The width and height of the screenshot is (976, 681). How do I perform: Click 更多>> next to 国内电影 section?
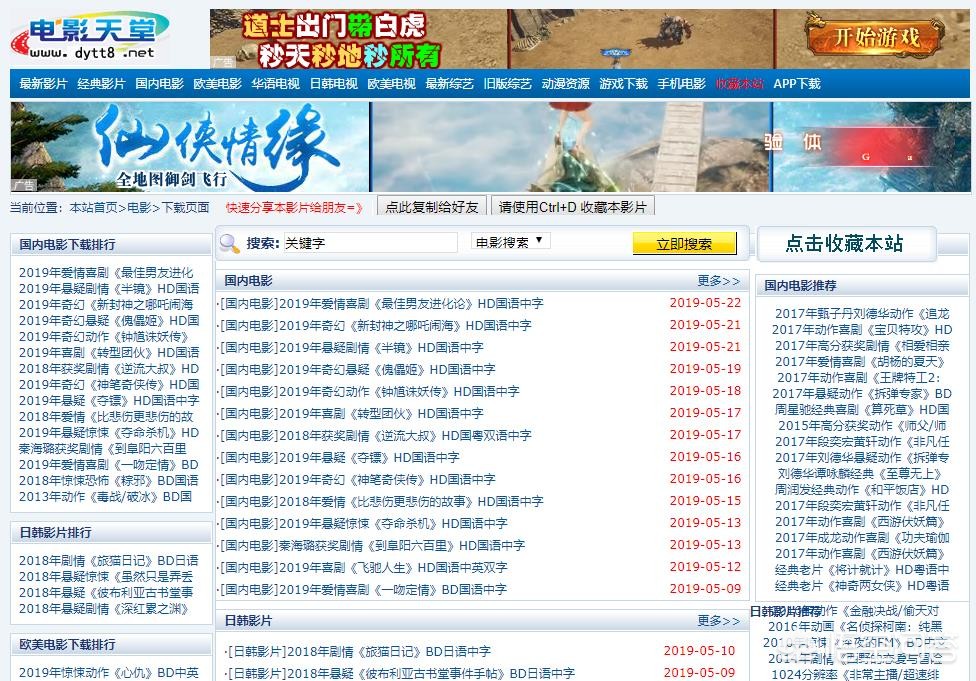pos(717,281)
